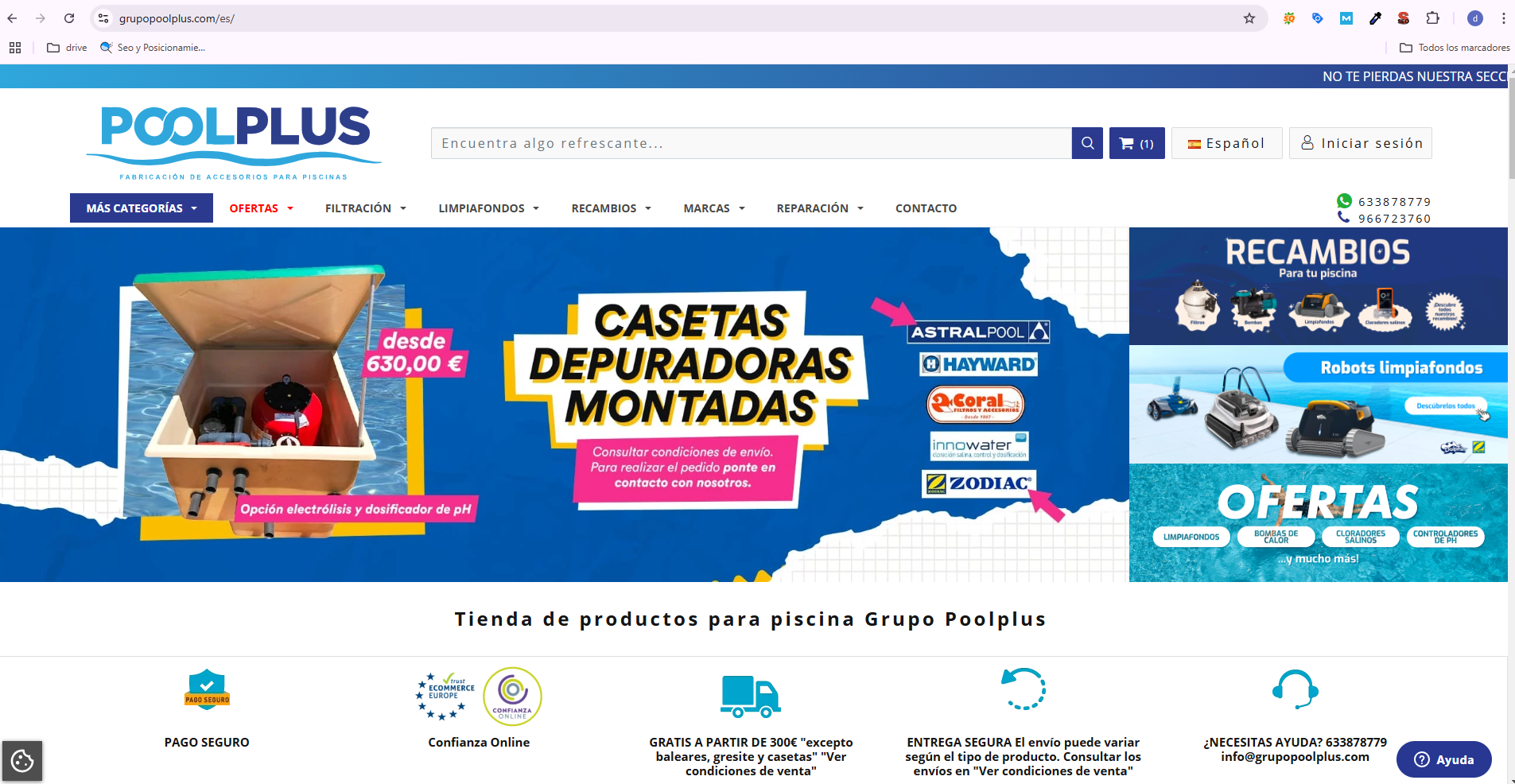Click the Confianza Online seal

click(x=512, y=697)
